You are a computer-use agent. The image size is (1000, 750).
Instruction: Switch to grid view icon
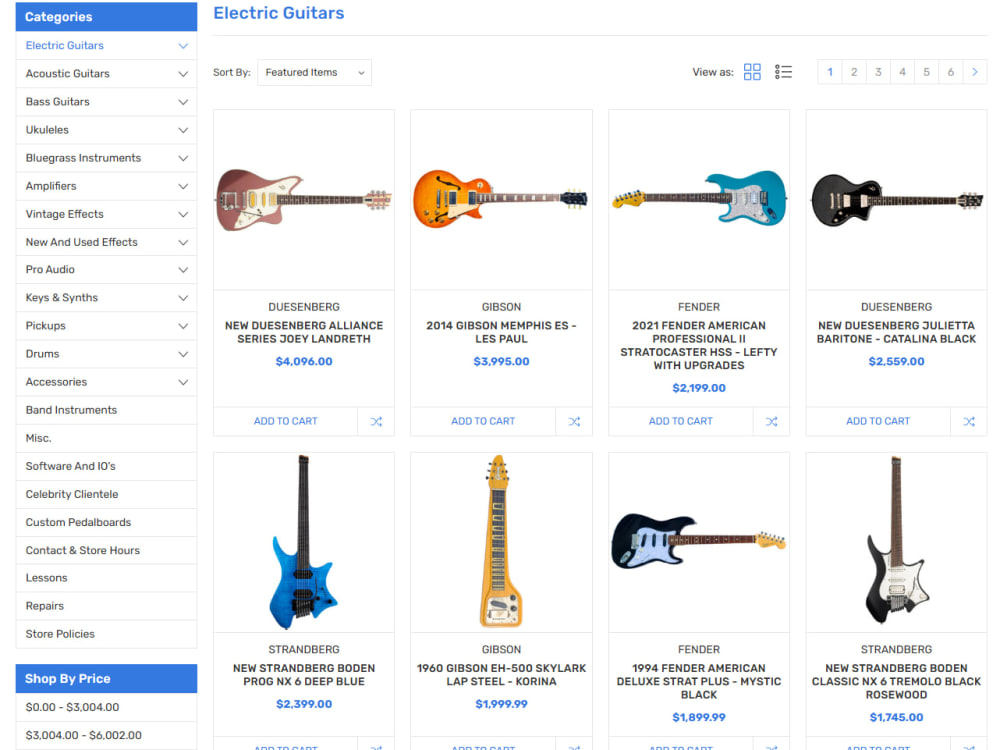click(x=752, y=72)
